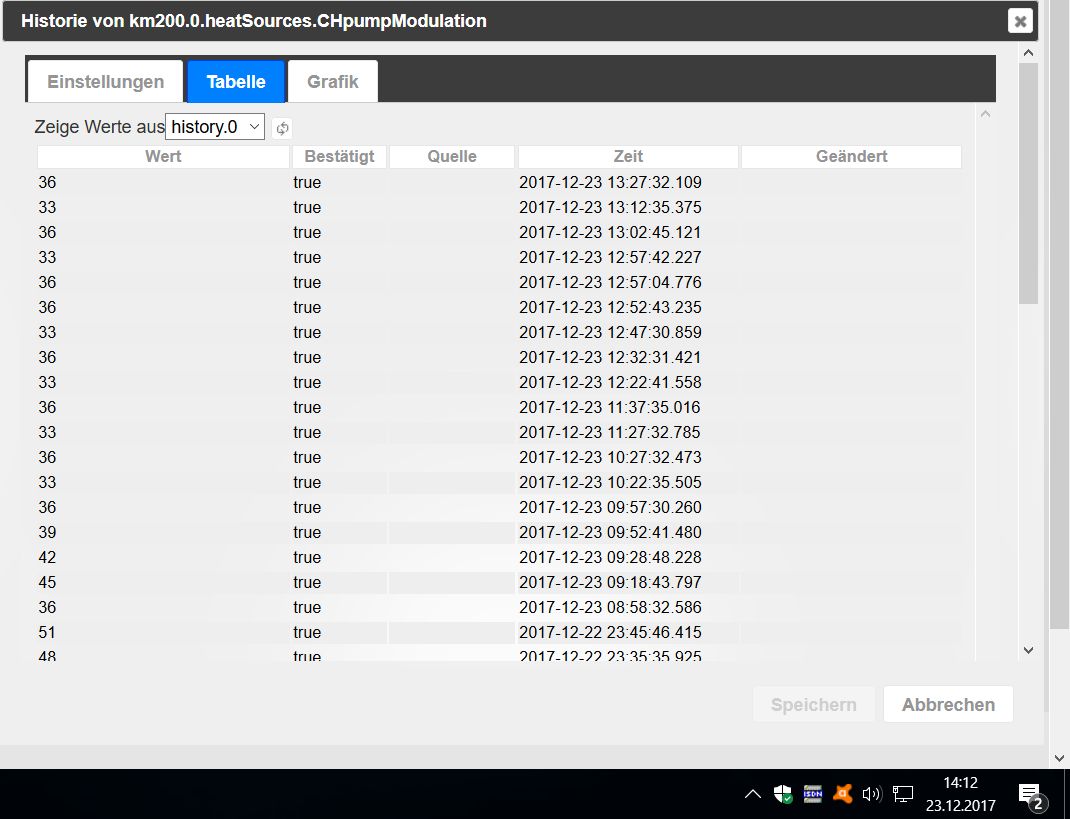Open the Avast antivirus tray icon

tap(843, 794)
